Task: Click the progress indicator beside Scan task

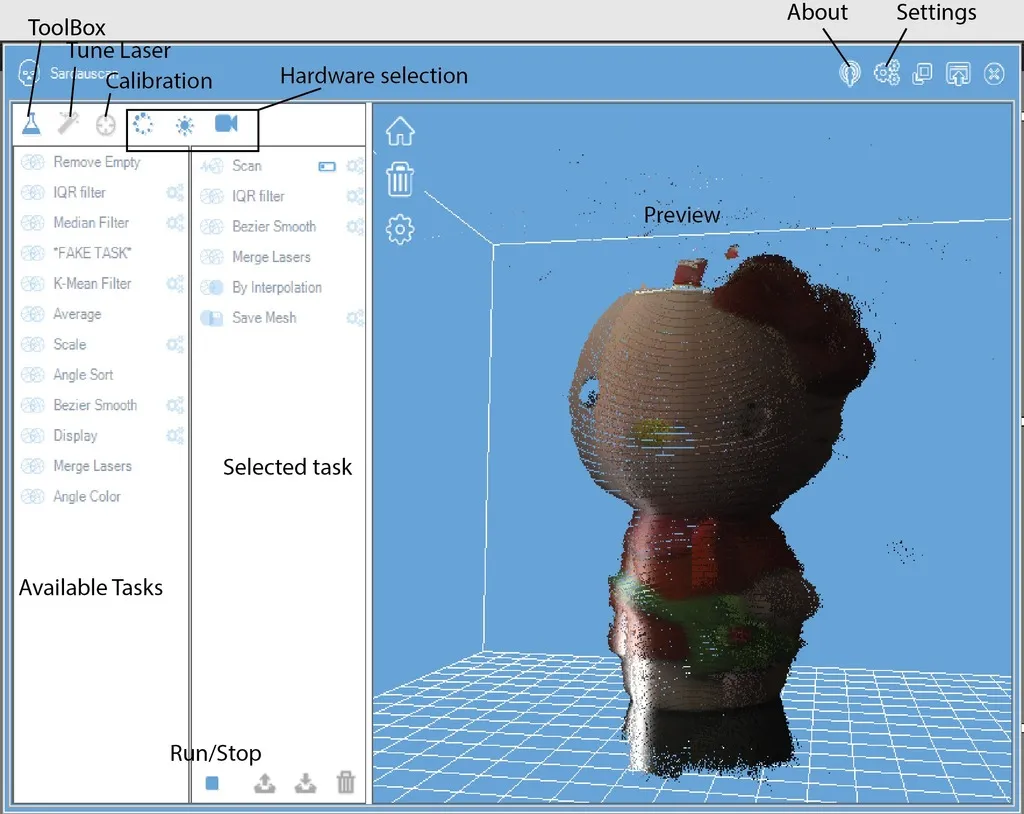Action: tap(327, 167)
